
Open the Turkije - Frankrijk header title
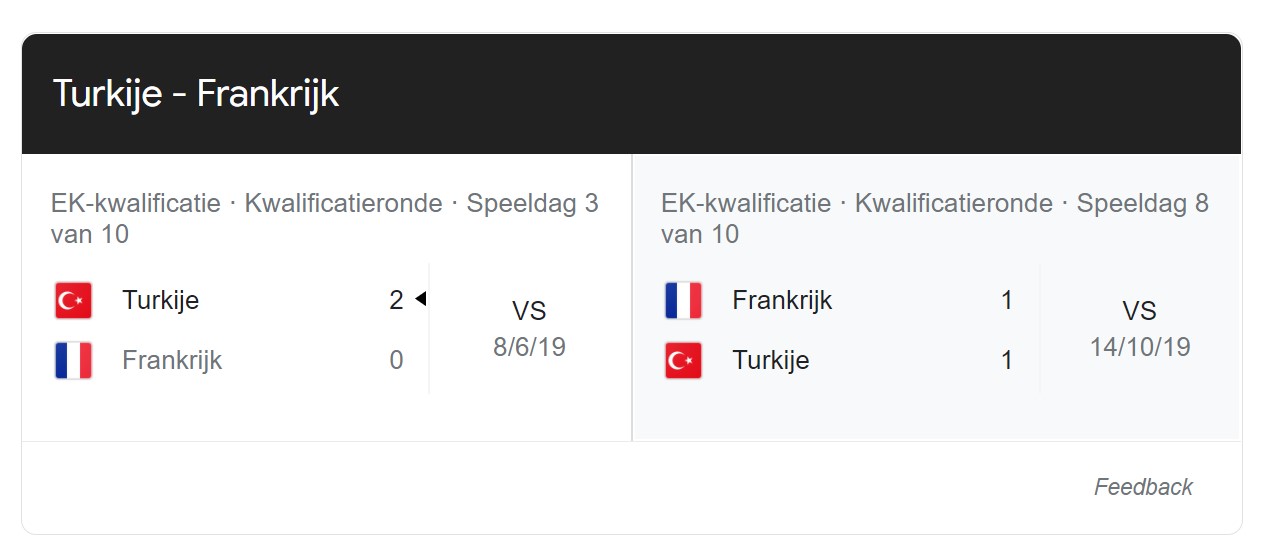coord(196,94)
